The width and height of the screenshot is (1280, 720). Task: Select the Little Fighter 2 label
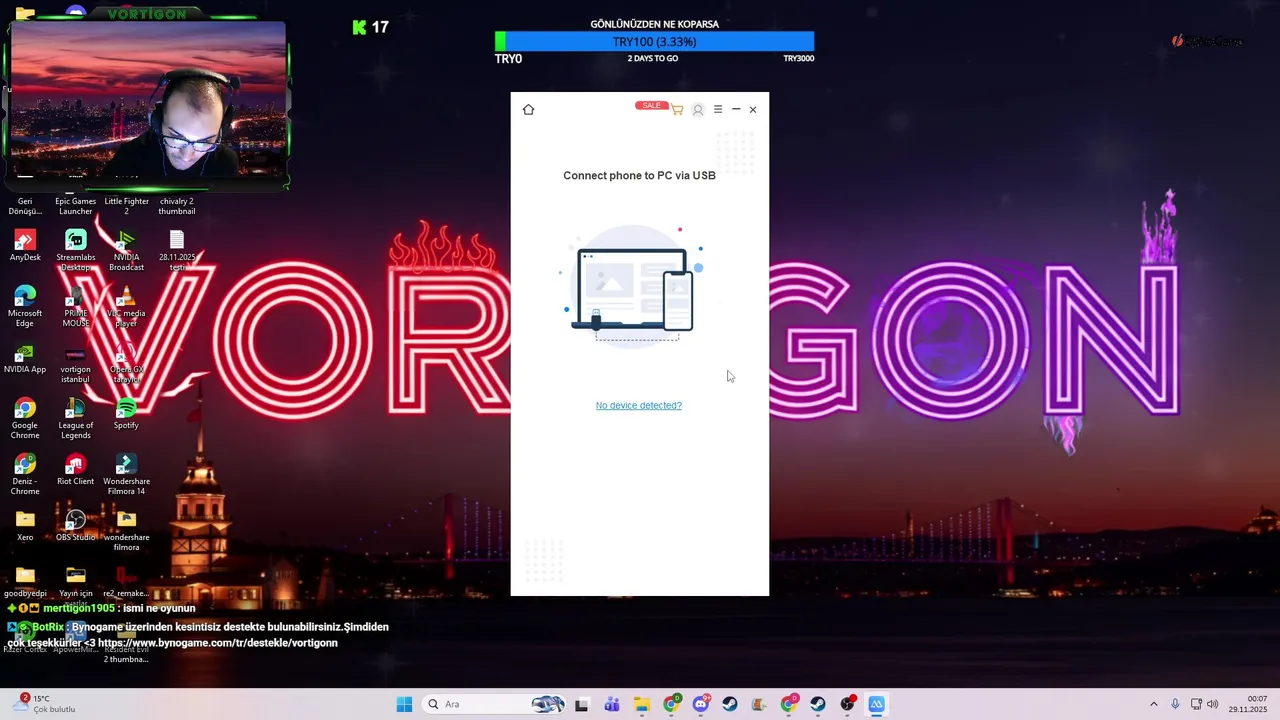pyautogui.click(x=126, y=206)
